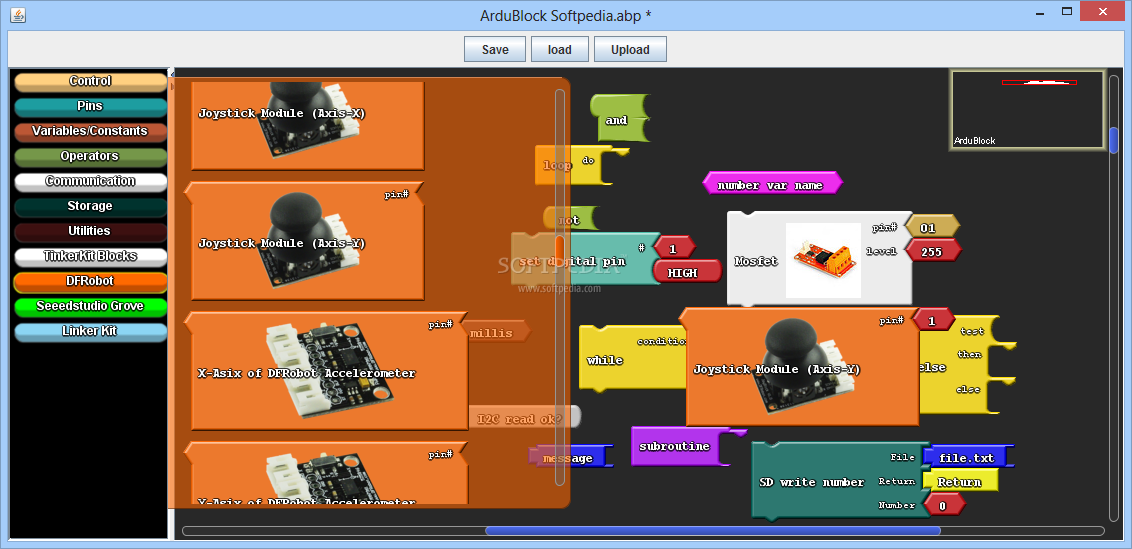Viewport: 1132px width, 549px height.
Task: Click the 'SD write number' block
Action: point(811,482)
